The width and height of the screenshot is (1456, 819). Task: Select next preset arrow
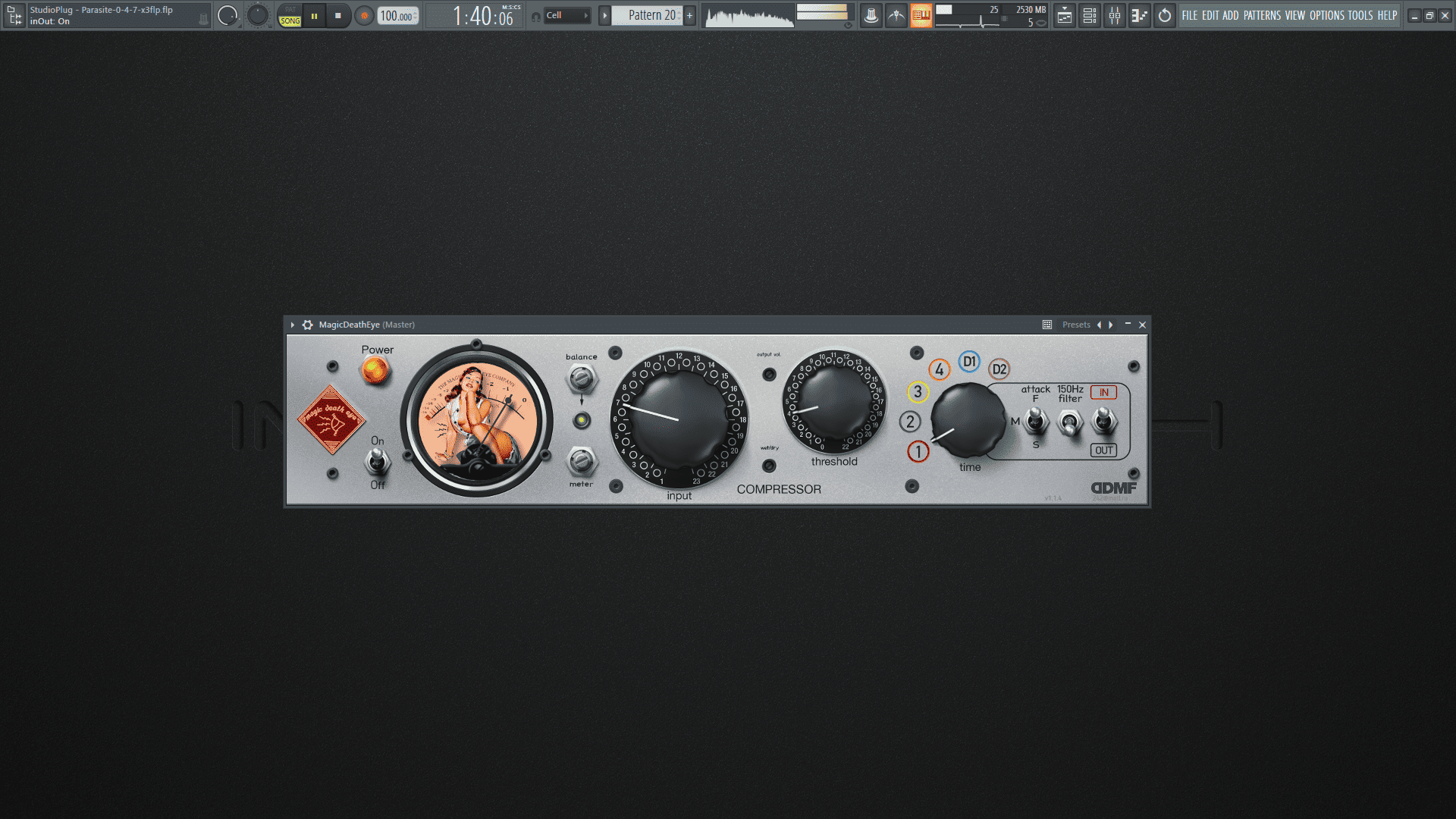click(x=1111, y=325)
